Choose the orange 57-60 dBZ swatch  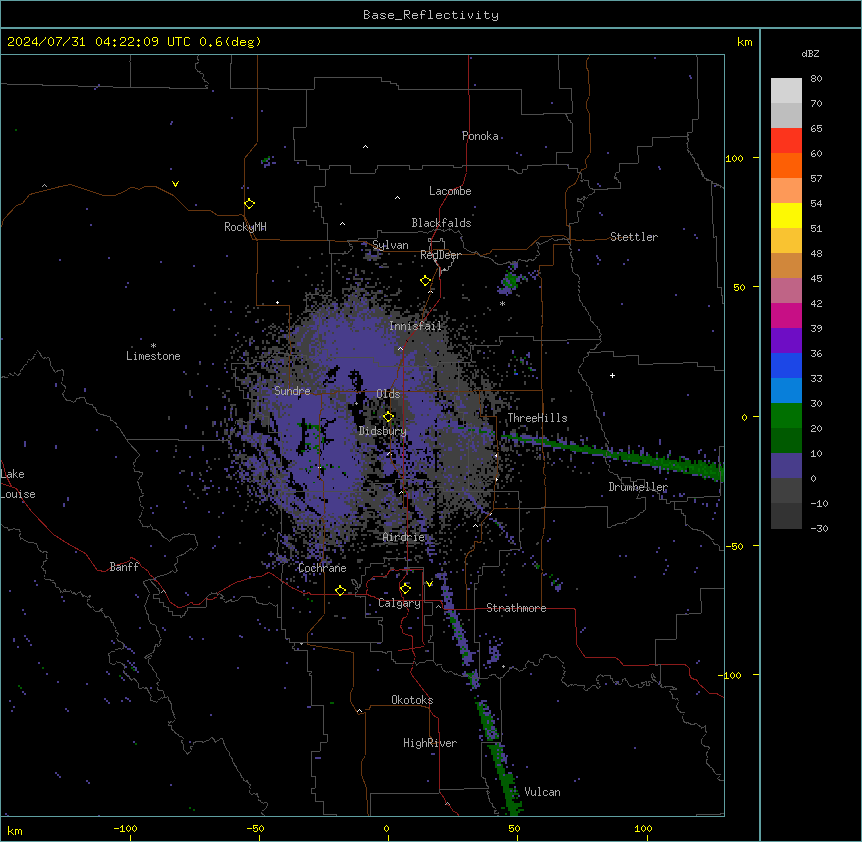tap(786, 165)
